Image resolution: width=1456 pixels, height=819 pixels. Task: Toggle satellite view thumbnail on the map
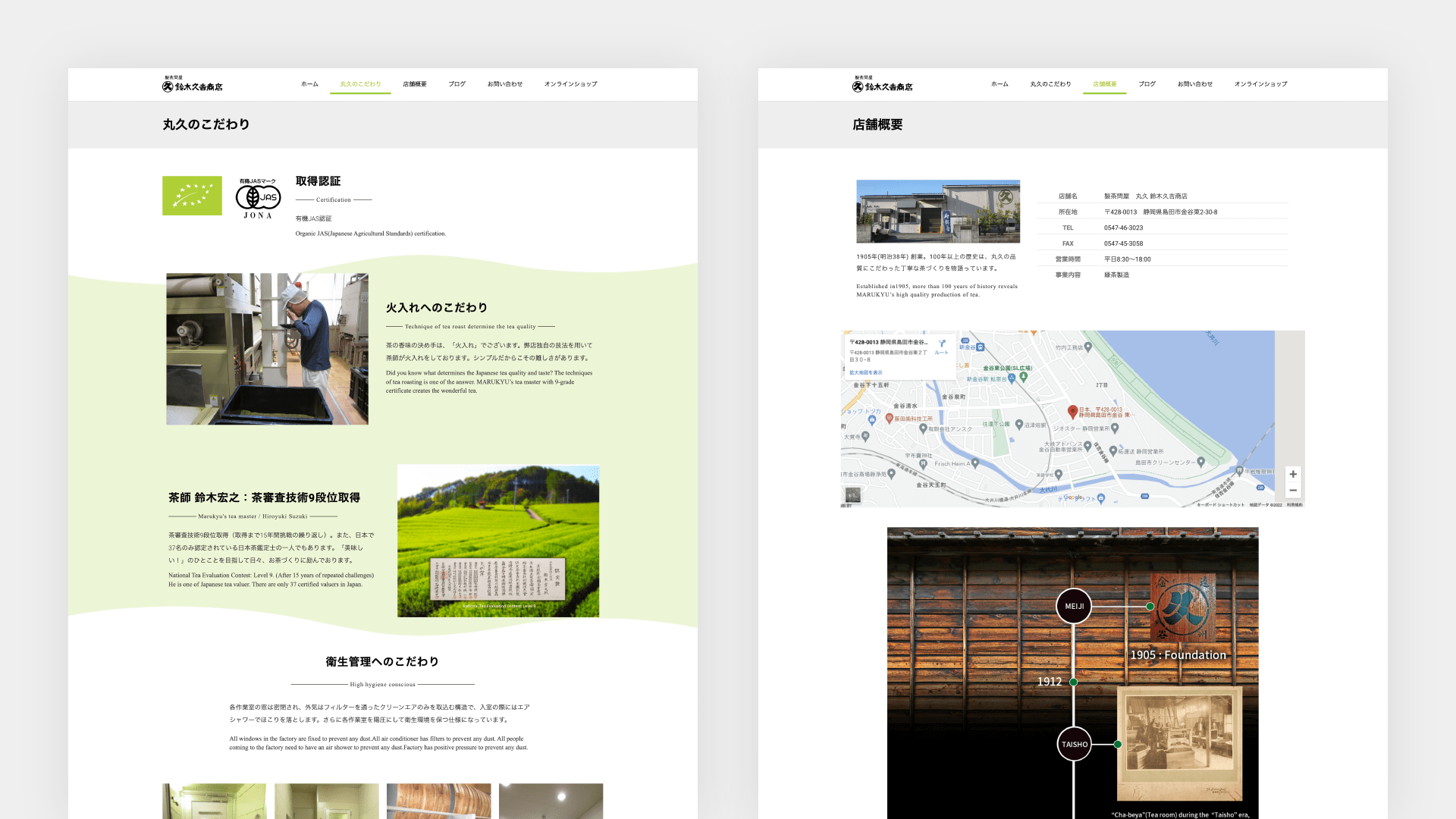coord(853,495)
